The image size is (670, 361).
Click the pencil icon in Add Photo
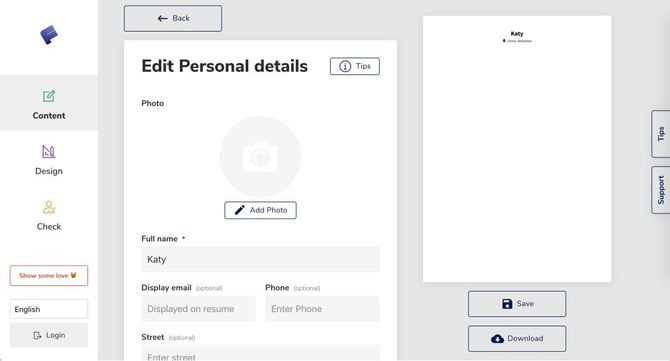point(240,210)
